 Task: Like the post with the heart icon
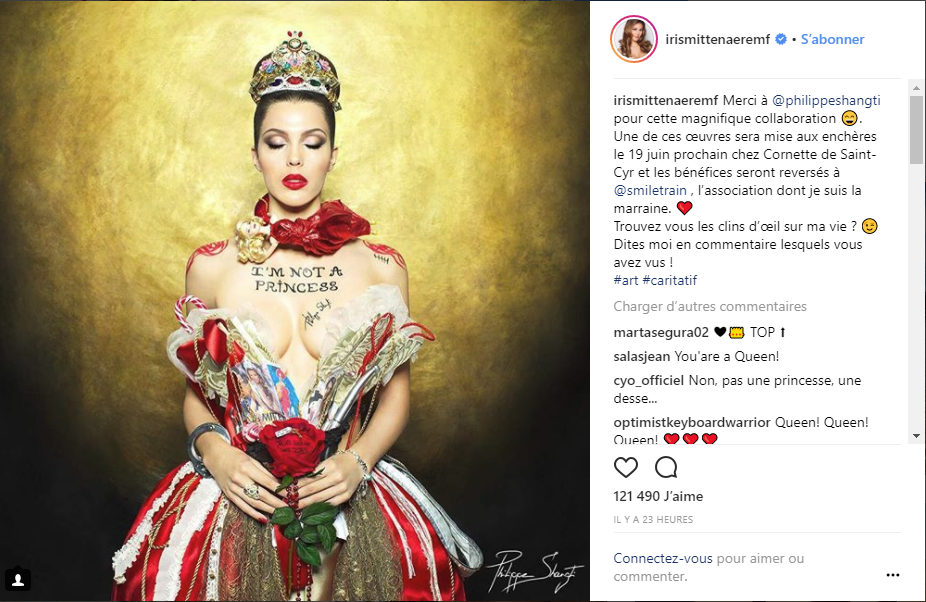(x=626, y=467)
